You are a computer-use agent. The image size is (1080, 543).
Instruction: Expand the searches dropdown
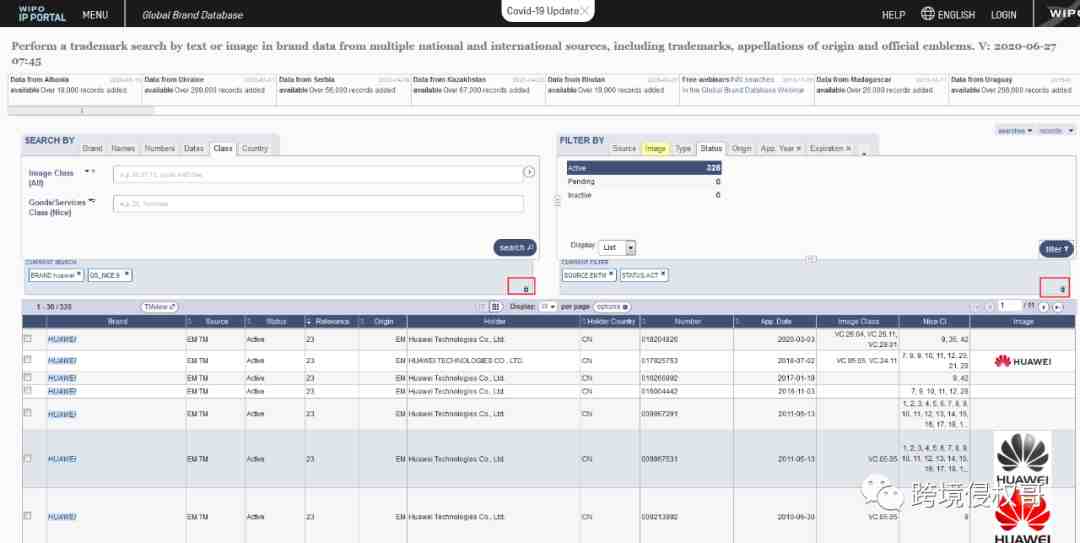tap(1016, 131)
